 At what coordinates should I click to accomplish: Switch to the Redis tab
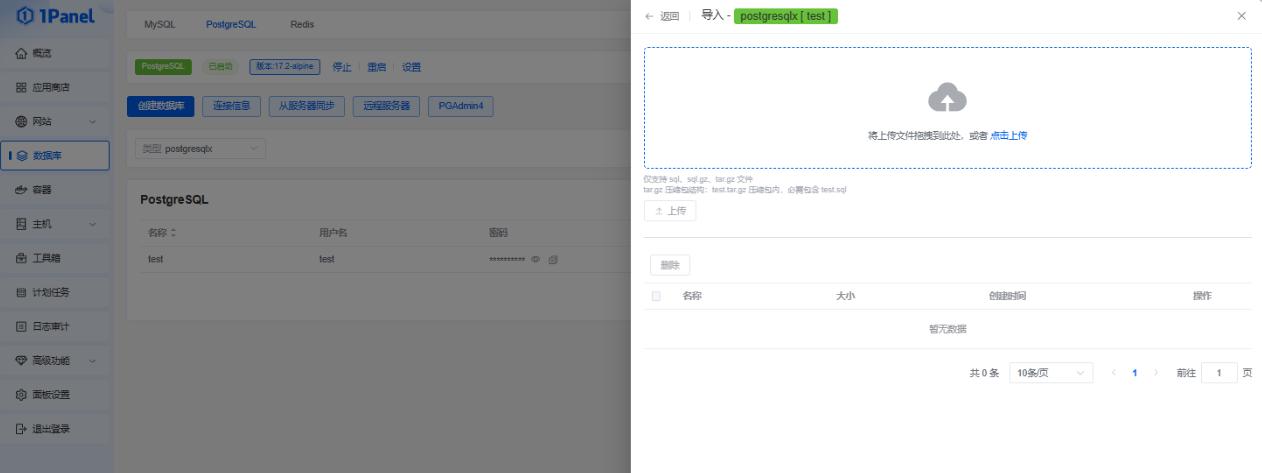pyautogui.click(x=301, y=24)
